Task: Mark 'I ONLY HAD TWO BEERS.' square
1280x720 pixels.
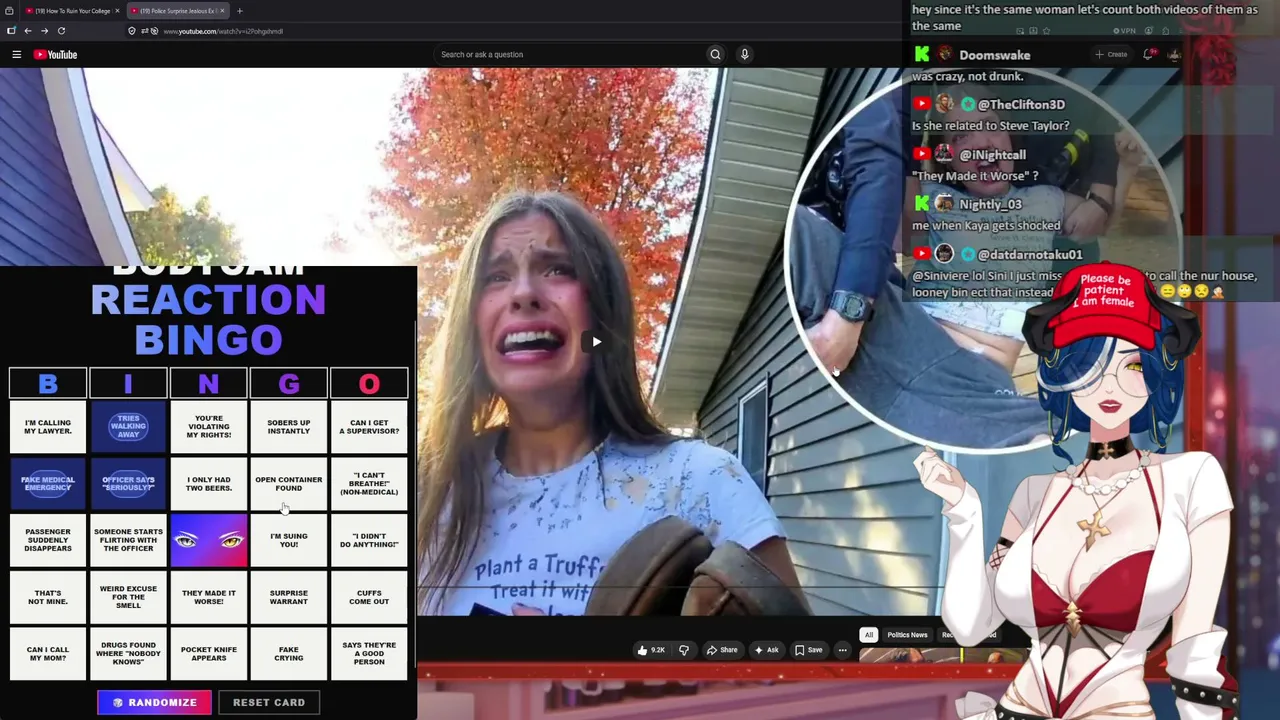Action: [x=208, y=484]
